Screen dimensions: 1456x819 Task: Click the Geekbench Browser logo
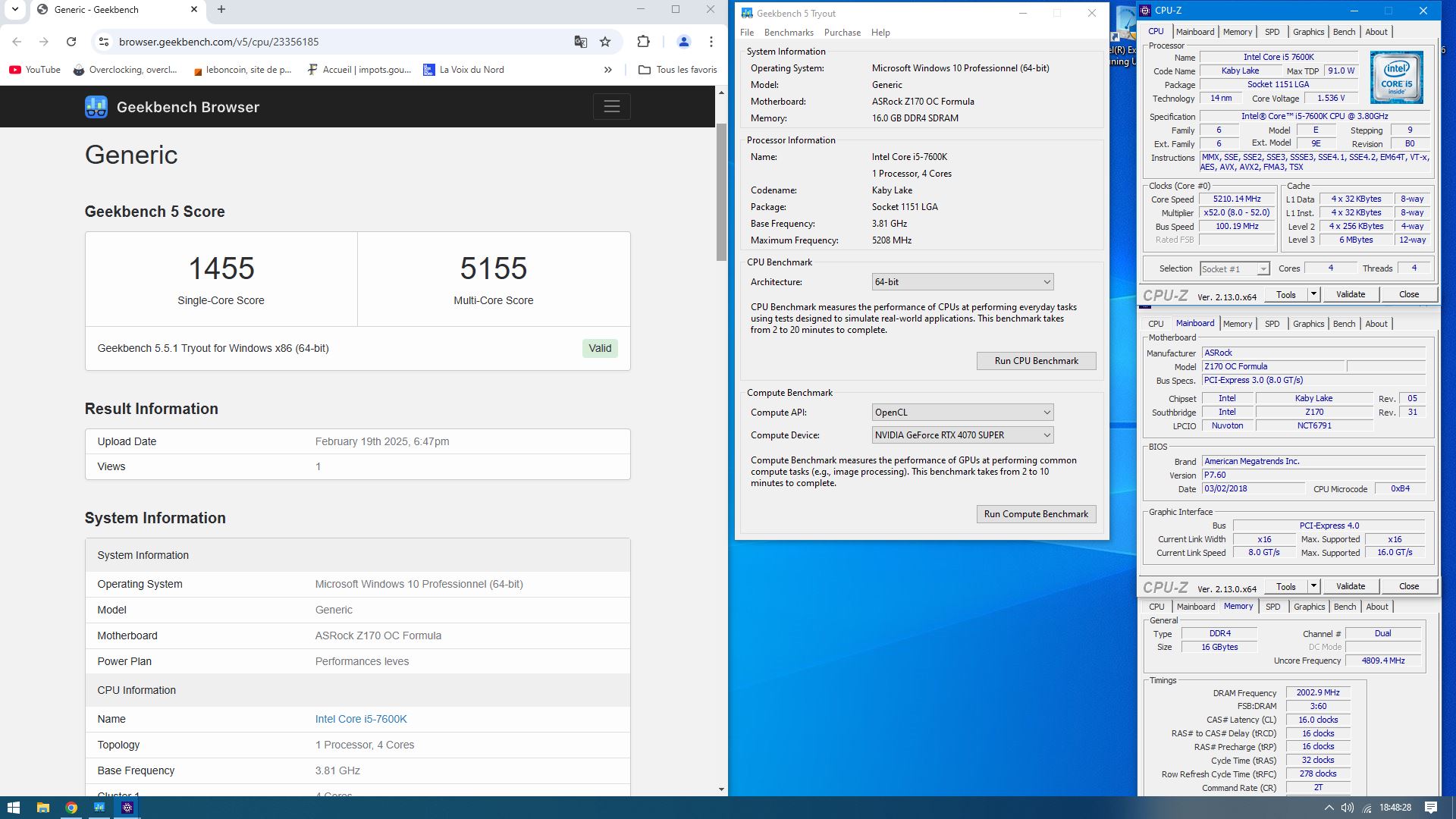172,107
